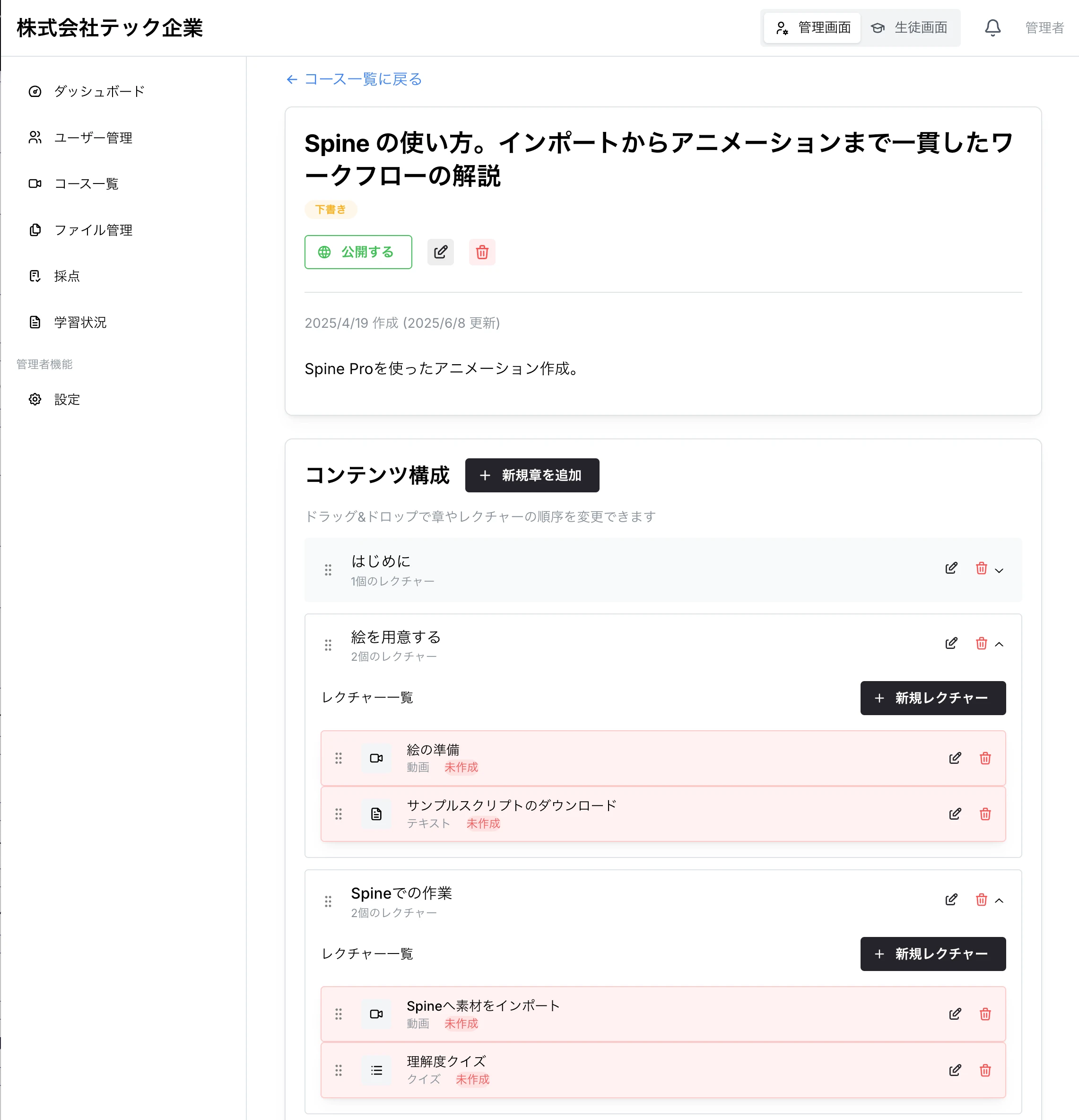Click the red course delete trash icon
The height and width of the screenshot is (1120, 1079).
pyautogui.click(x=482, y=252)
